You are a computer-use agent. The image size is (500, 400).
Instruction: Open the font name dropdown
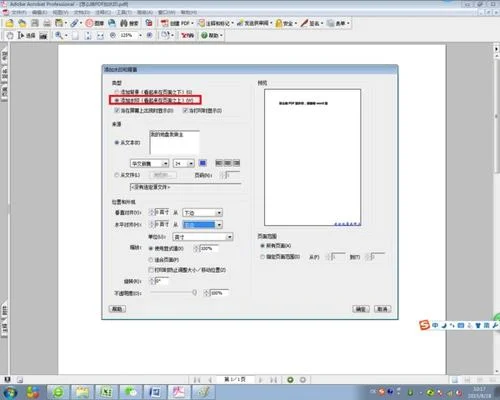coord(165,163)
